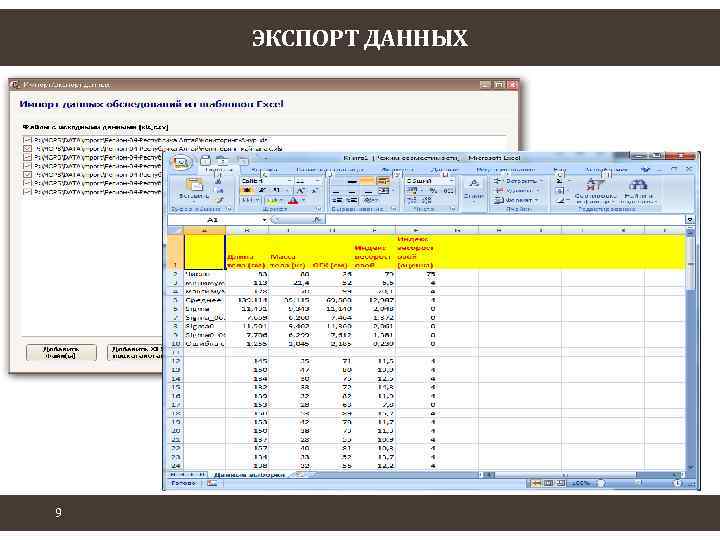This screenshot has width=720, height=540.
Task: Open Fill Color yellow swatch
Action: tap(272, 201)
